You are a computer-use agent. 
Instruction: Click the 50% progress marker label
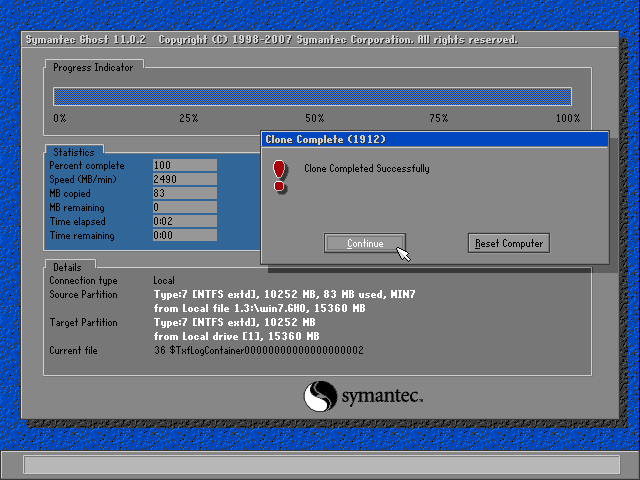(314, 118)
